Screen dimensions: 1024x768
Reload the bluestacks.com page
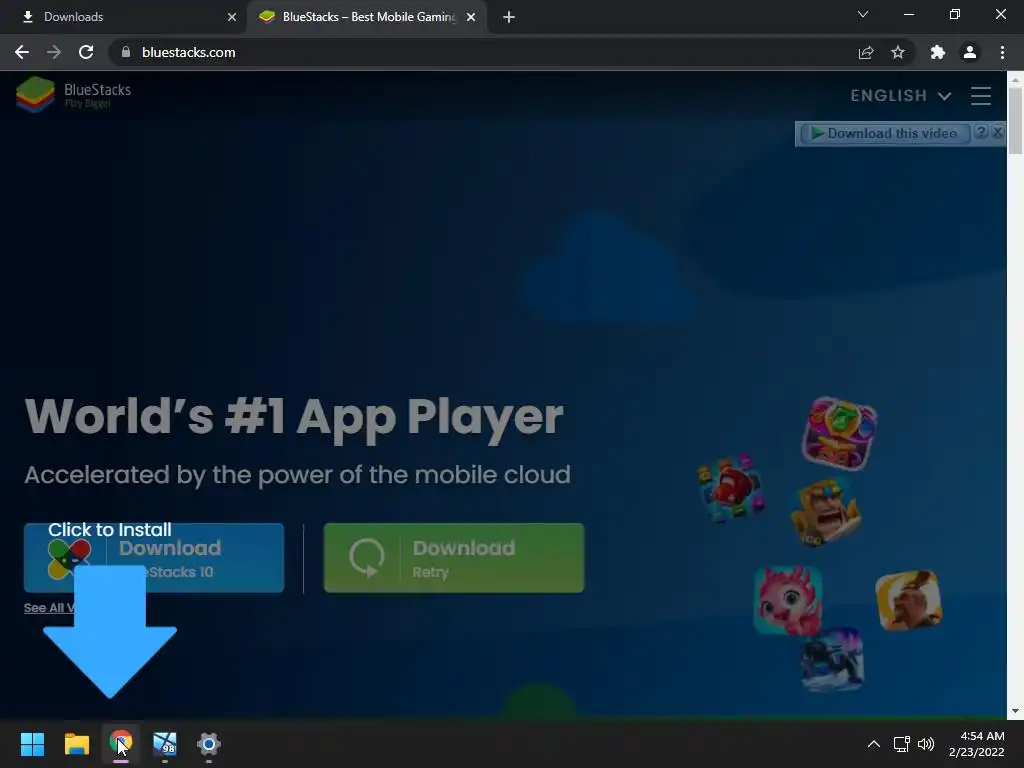point(86,52)
